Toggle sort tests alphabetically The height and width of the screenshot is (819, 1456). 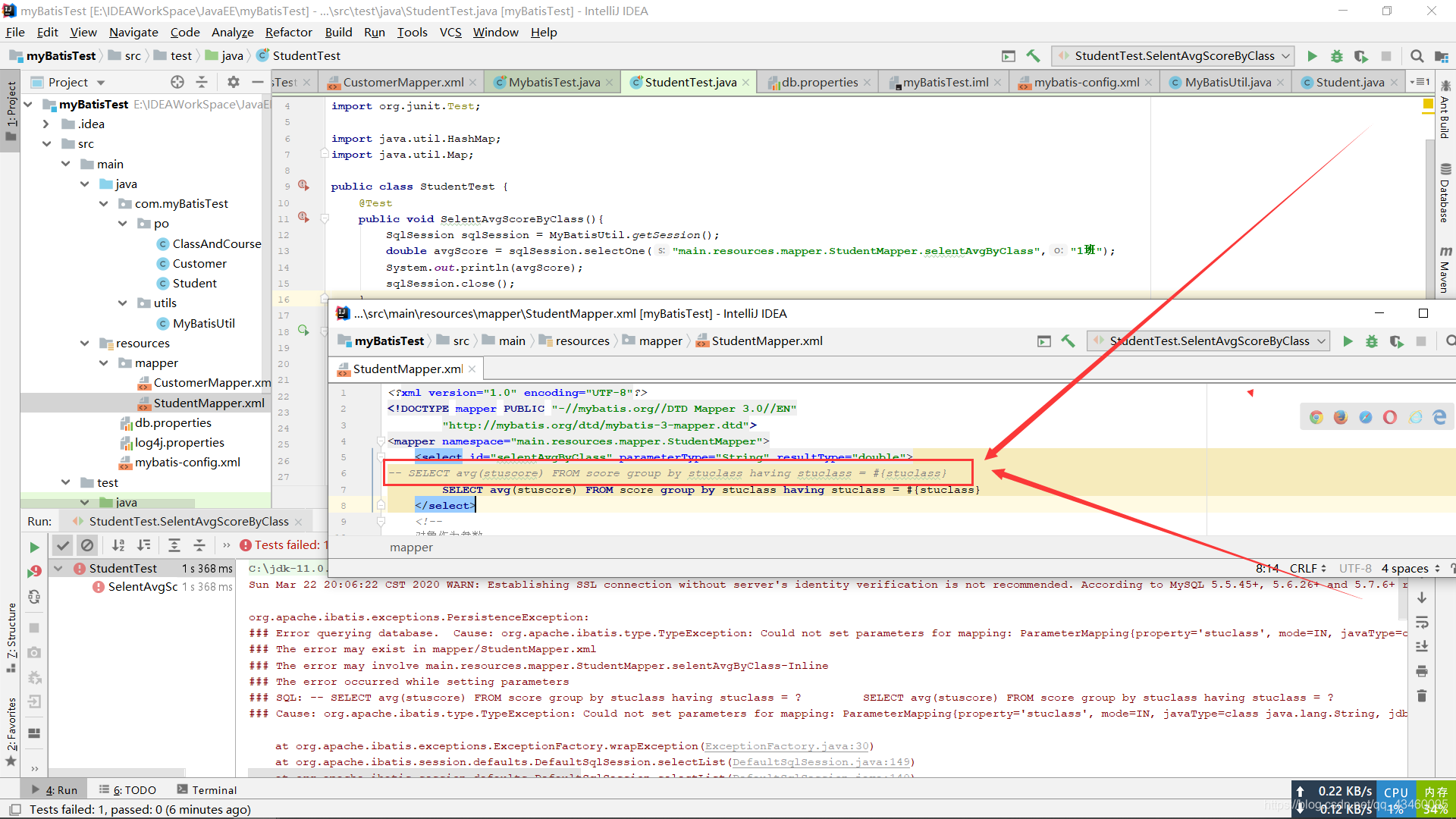click(x=118, y=545)
